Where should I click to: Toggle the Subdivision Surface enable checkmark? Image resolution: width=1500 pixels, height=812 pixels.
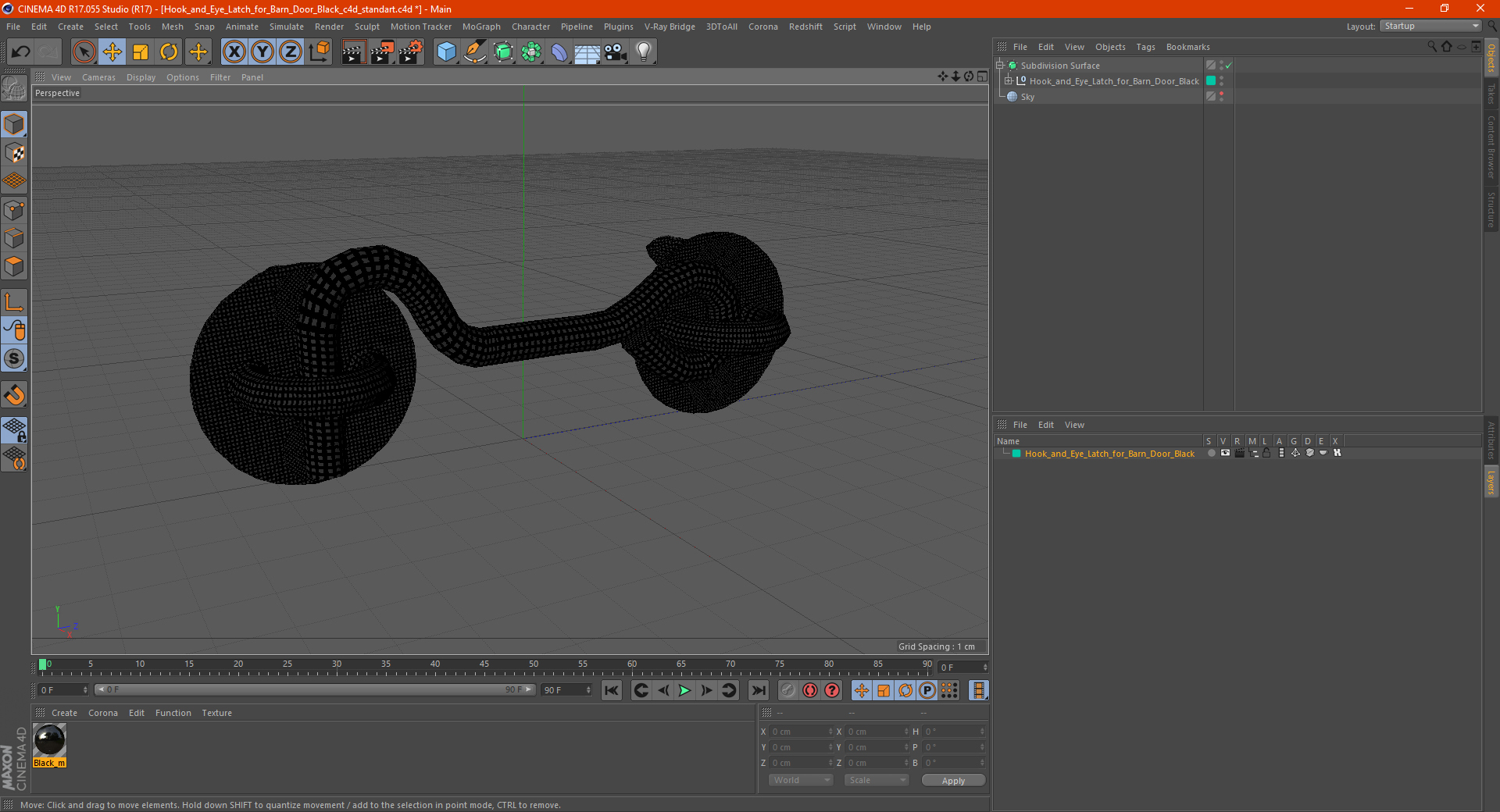(x=1229, y=66)
